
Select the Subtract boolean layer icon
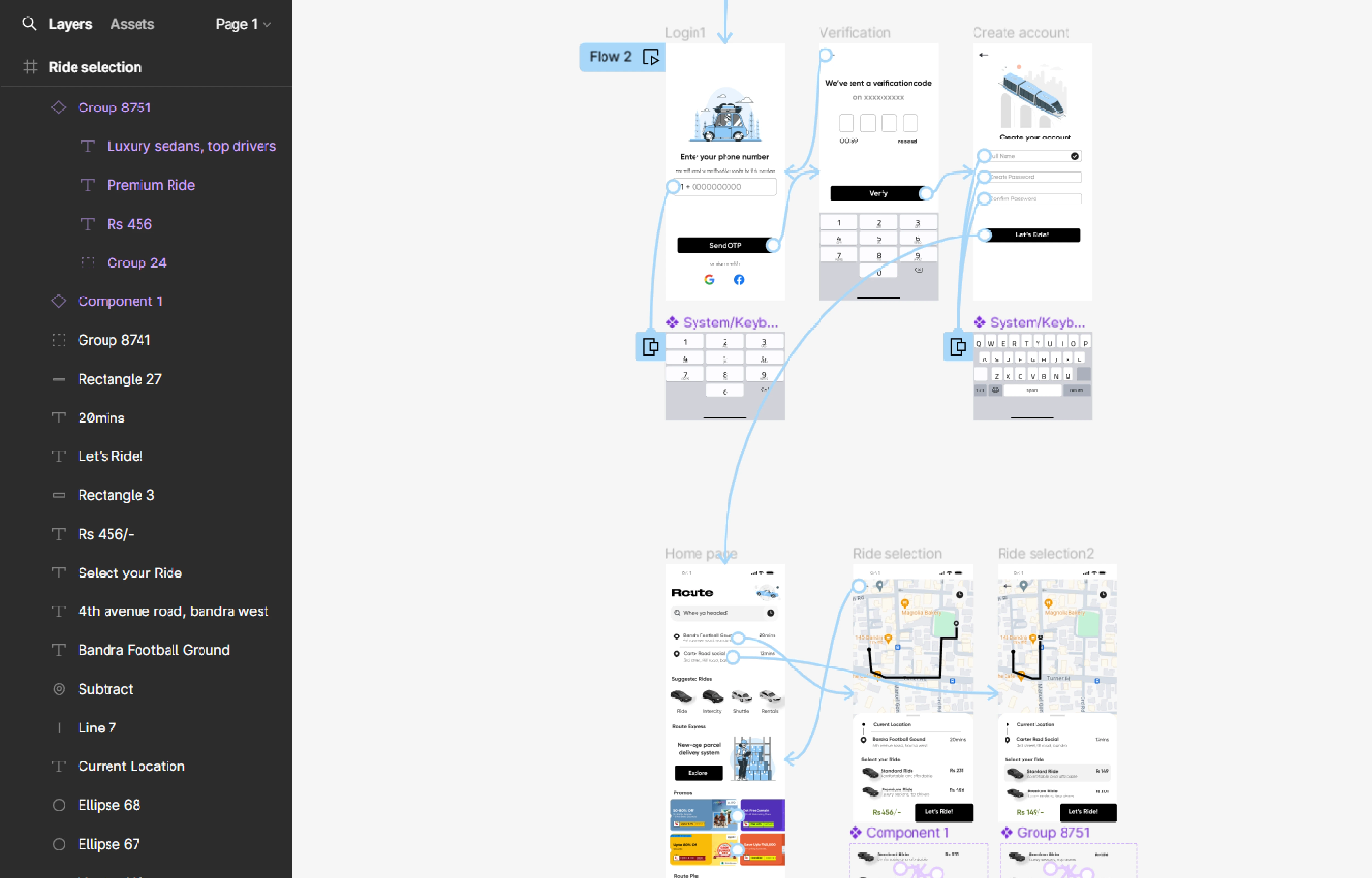[x=59, y=689]
